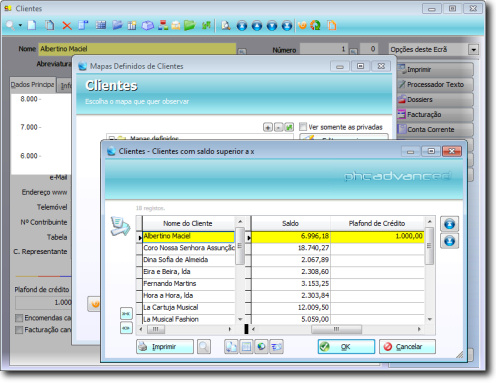Click the Número field showing 1
This screenshot has height=383, width=496.
tap(324, 49)
